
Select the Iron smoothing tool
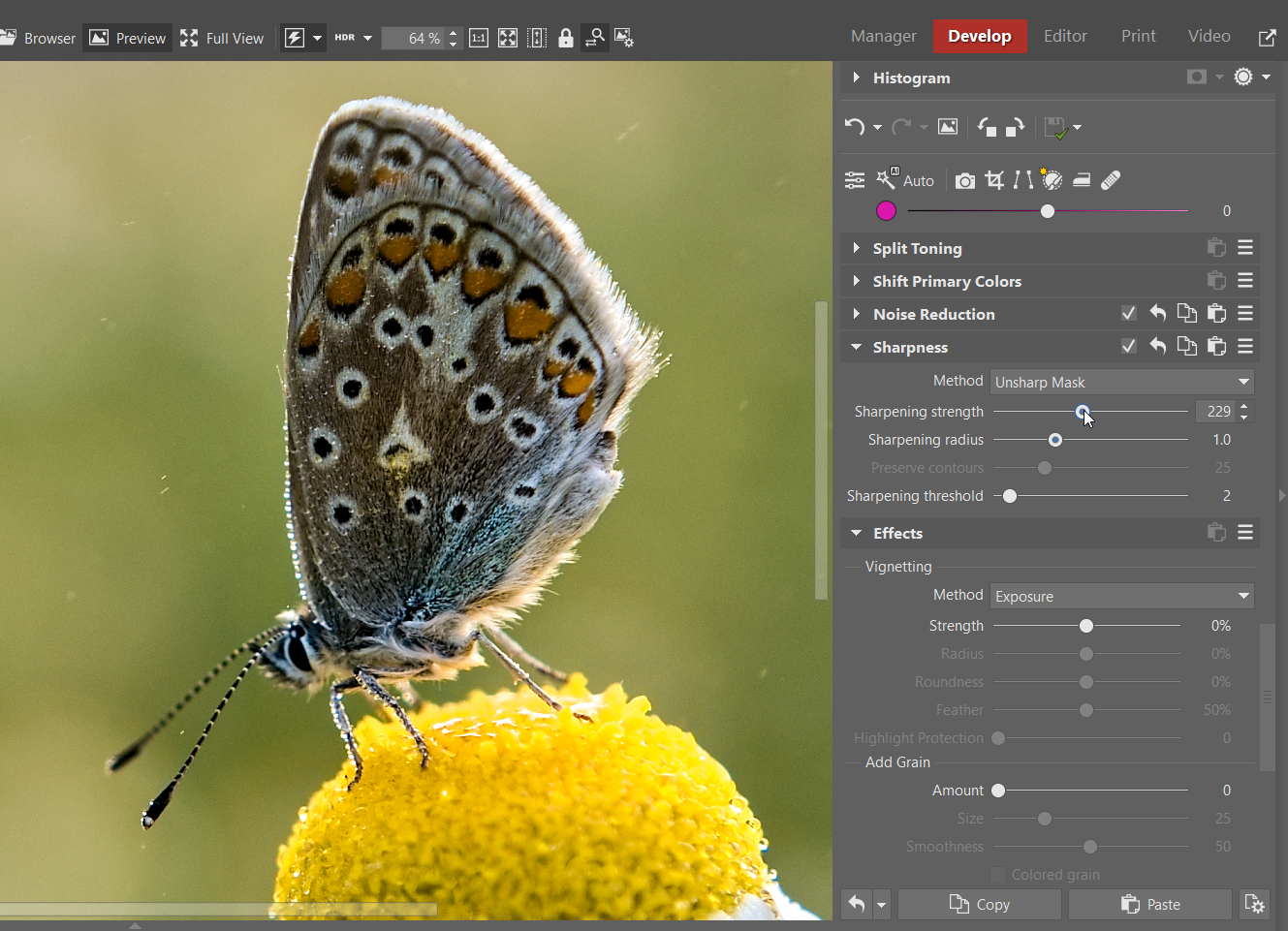point(1081,180)
